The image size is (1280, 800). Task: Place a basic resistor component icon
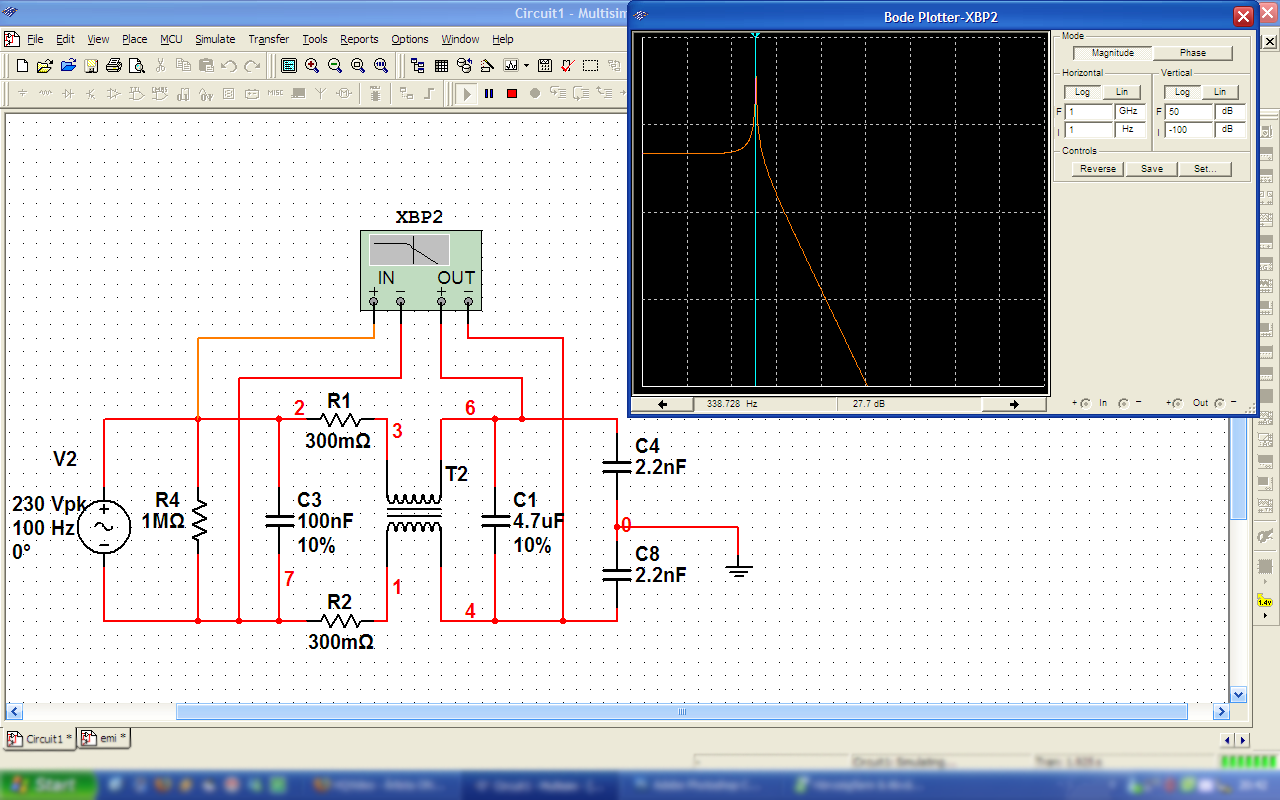click(x=46, y=93)
